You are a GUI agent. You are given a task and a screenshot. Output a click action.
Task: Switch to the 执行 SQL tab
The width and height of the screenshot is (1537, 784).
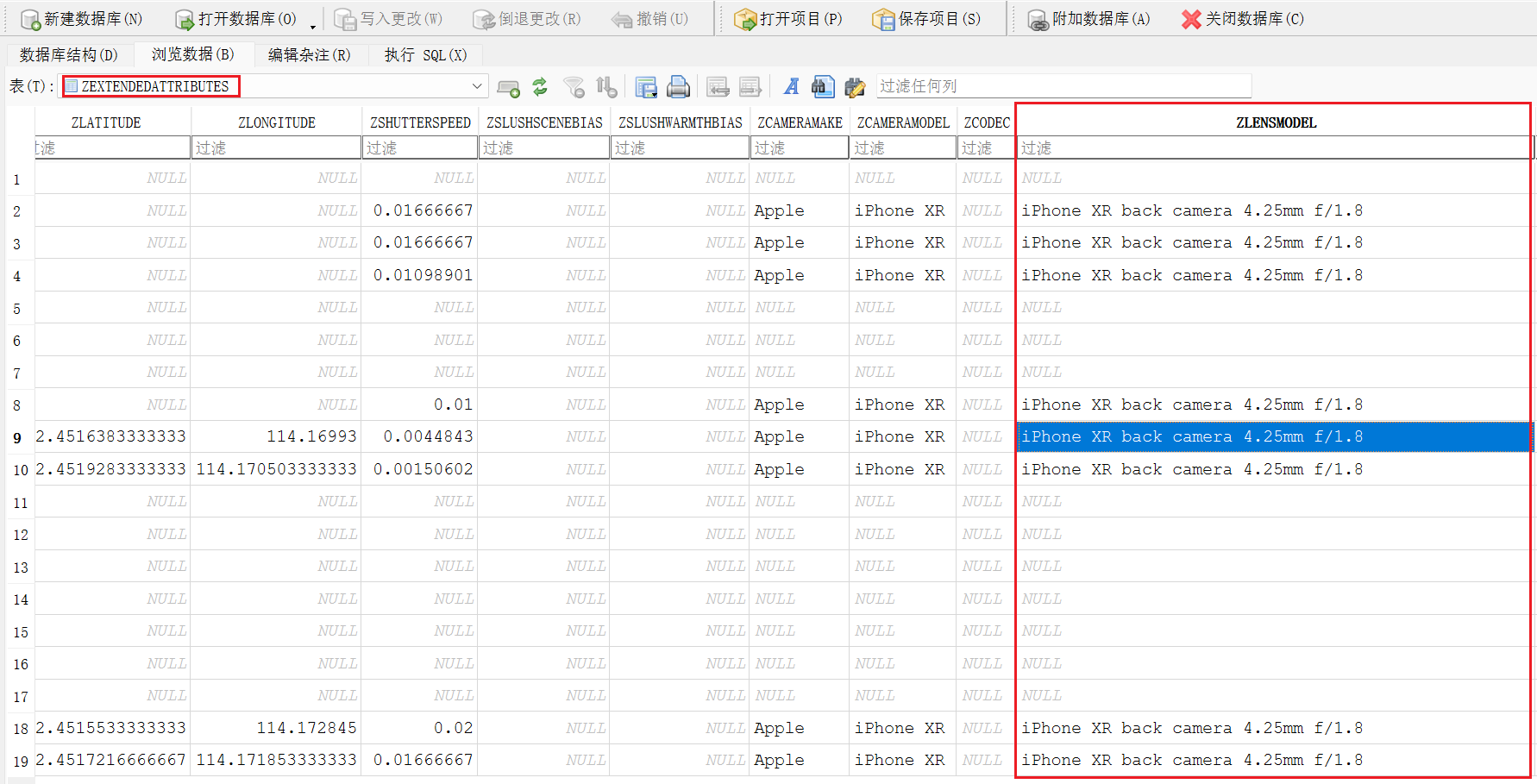click(x=425, y=55)
